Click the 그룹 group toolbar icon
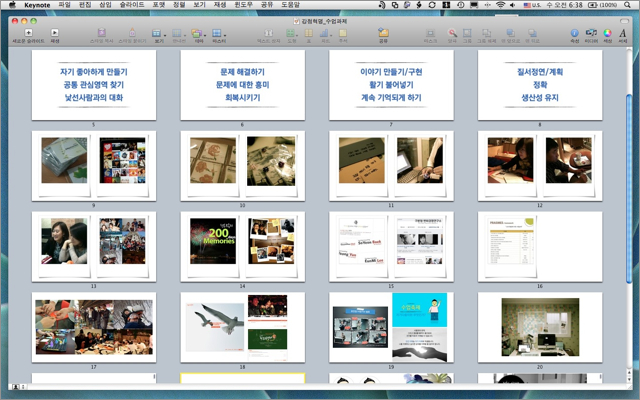The width and height of the screenshot is (640, 400). 467,36
